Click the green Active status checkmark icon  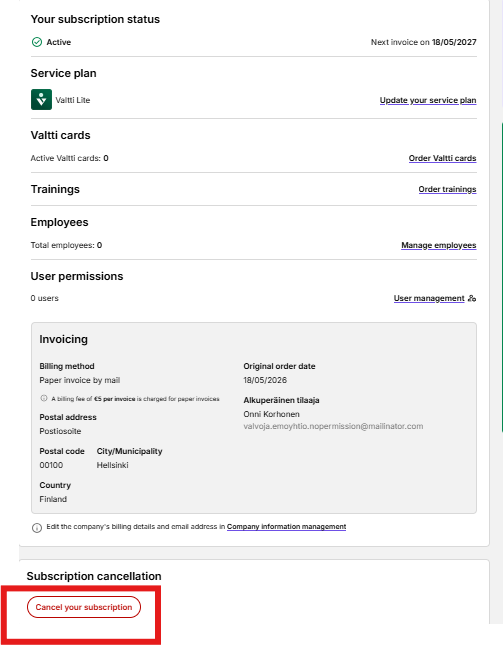(37, 42)
